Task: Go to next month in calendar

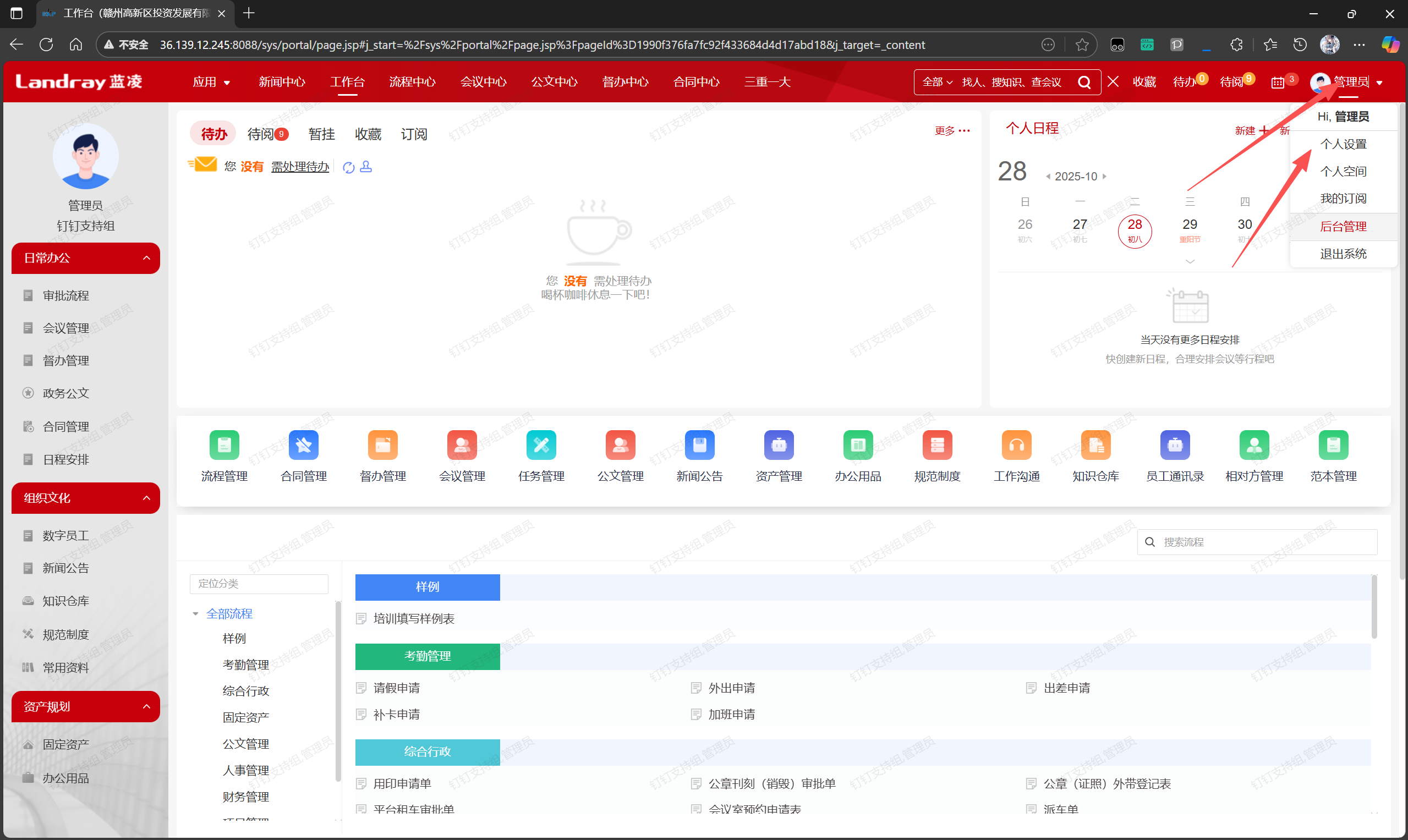Action: [x=1104, y=177]
